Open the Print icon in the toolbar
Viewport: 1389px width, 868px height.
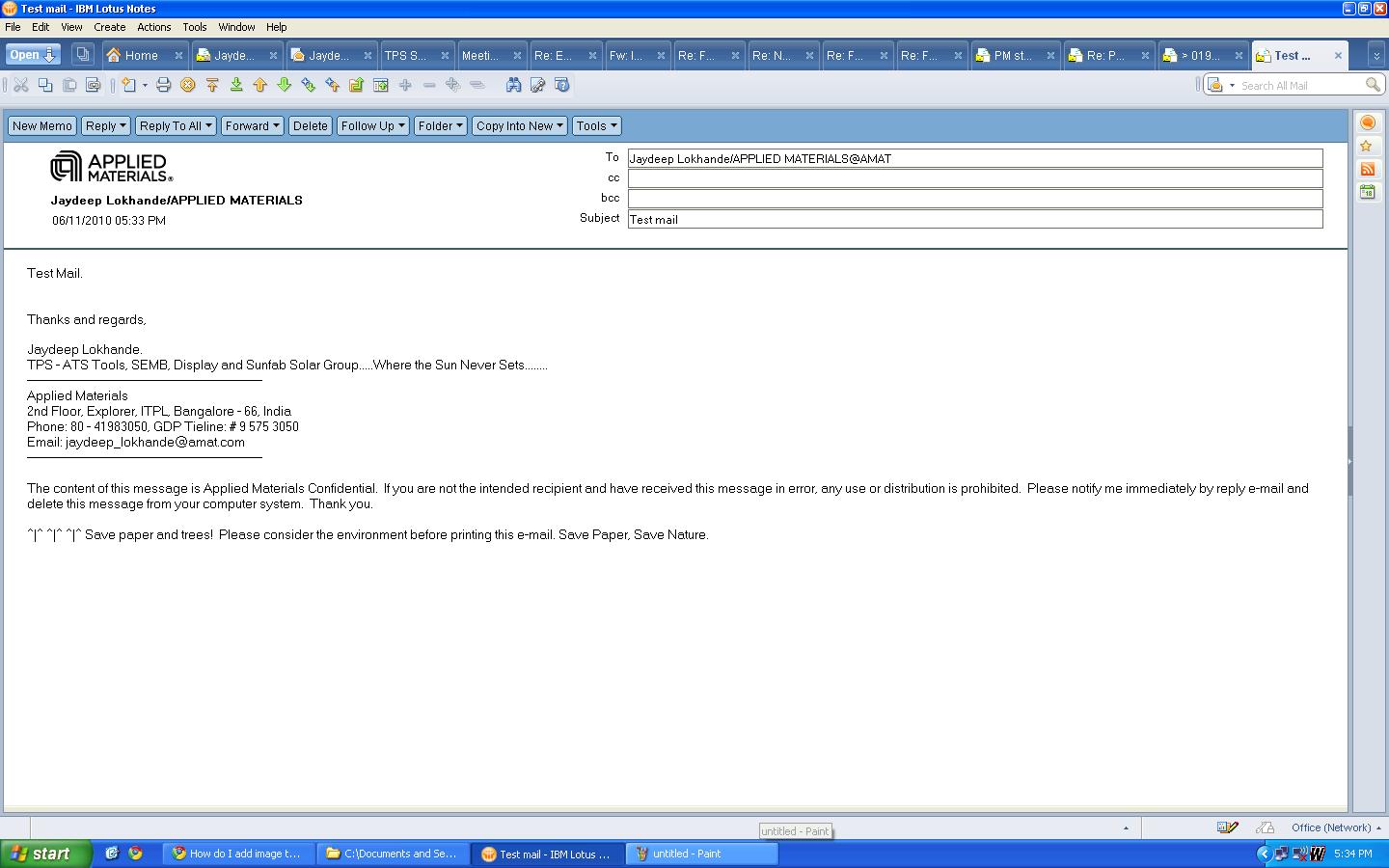click(164, 85)
